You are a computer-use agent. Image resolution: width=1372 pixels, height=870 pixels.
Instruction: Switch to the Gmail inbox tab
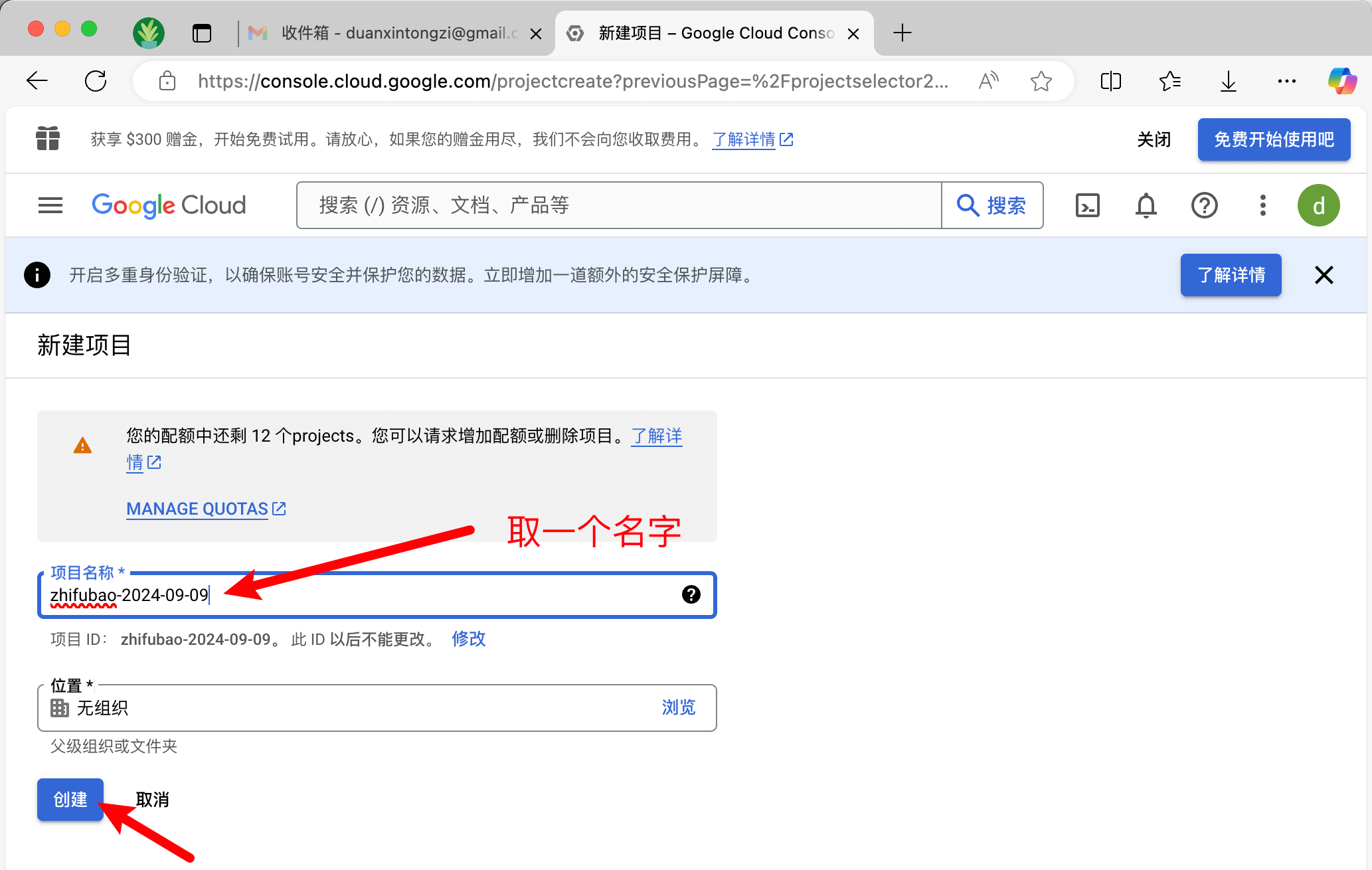point(392,33)
